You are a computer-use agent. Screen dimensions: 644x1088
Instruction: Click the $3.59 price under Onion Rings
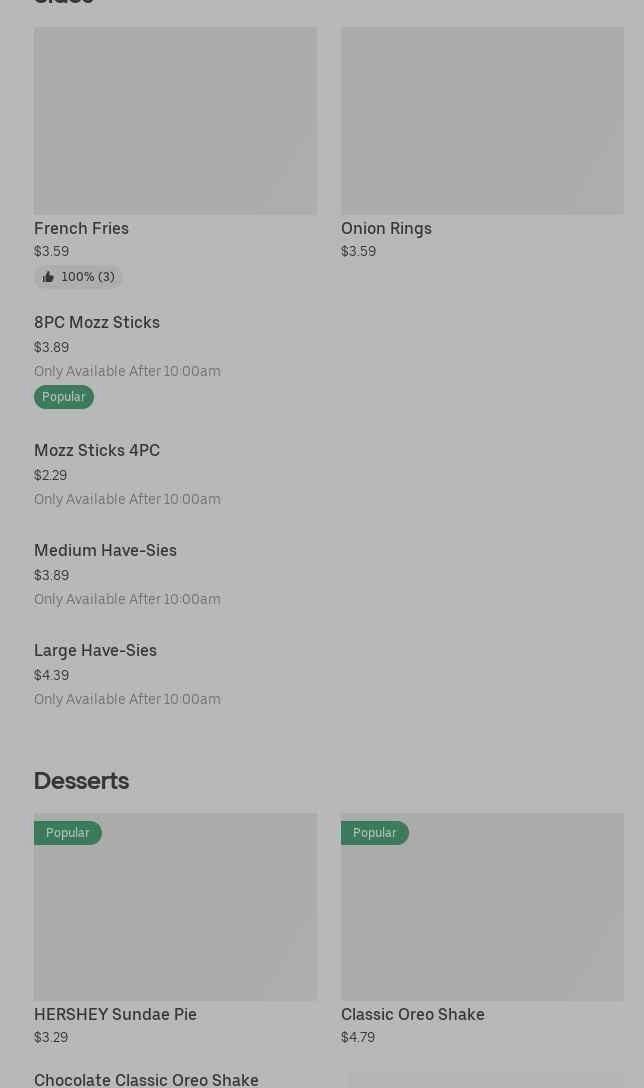pos(358,251)
